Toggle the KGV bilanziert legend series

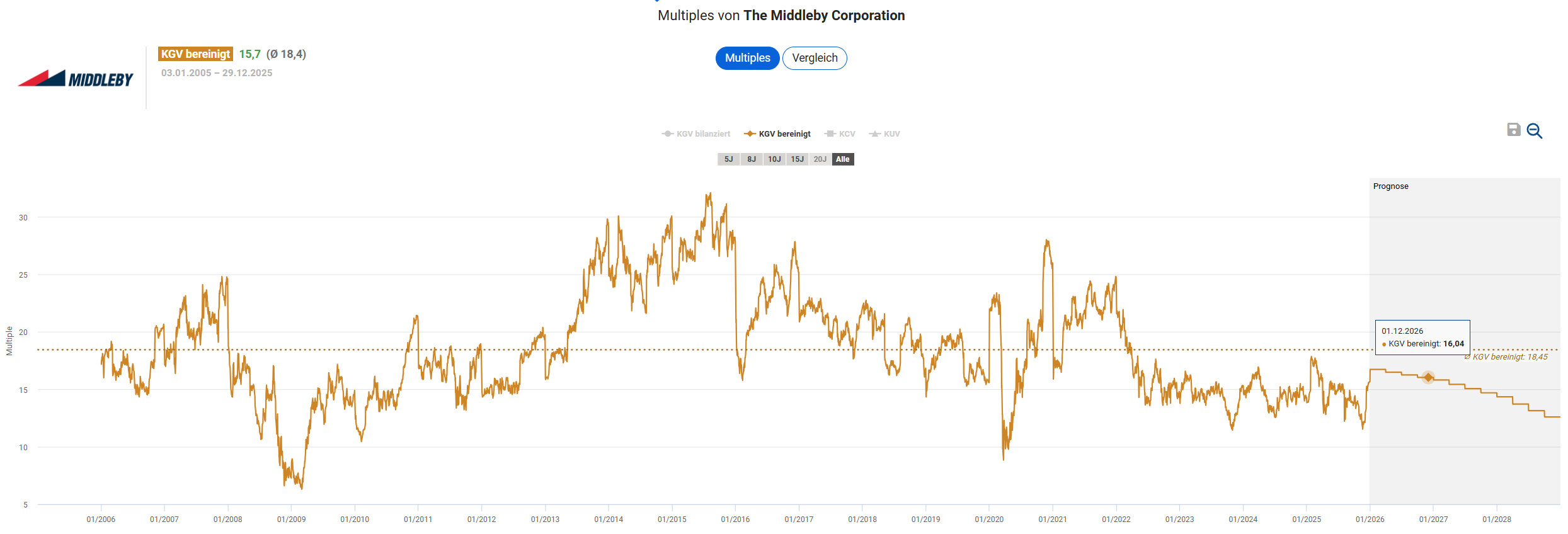[x=696, y=134]
